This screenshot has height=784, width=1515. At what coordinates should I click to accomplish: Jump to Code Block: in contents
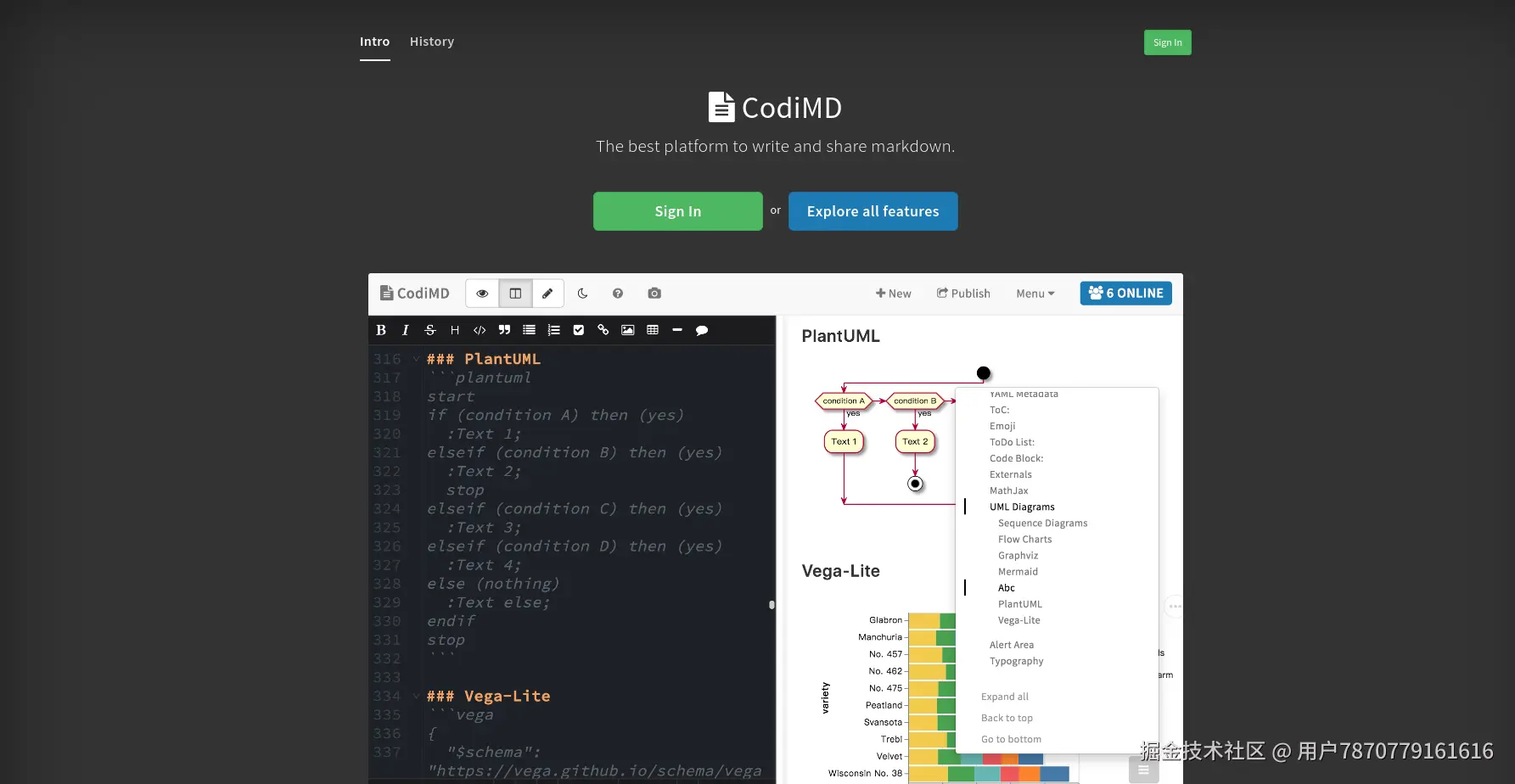1017,458
